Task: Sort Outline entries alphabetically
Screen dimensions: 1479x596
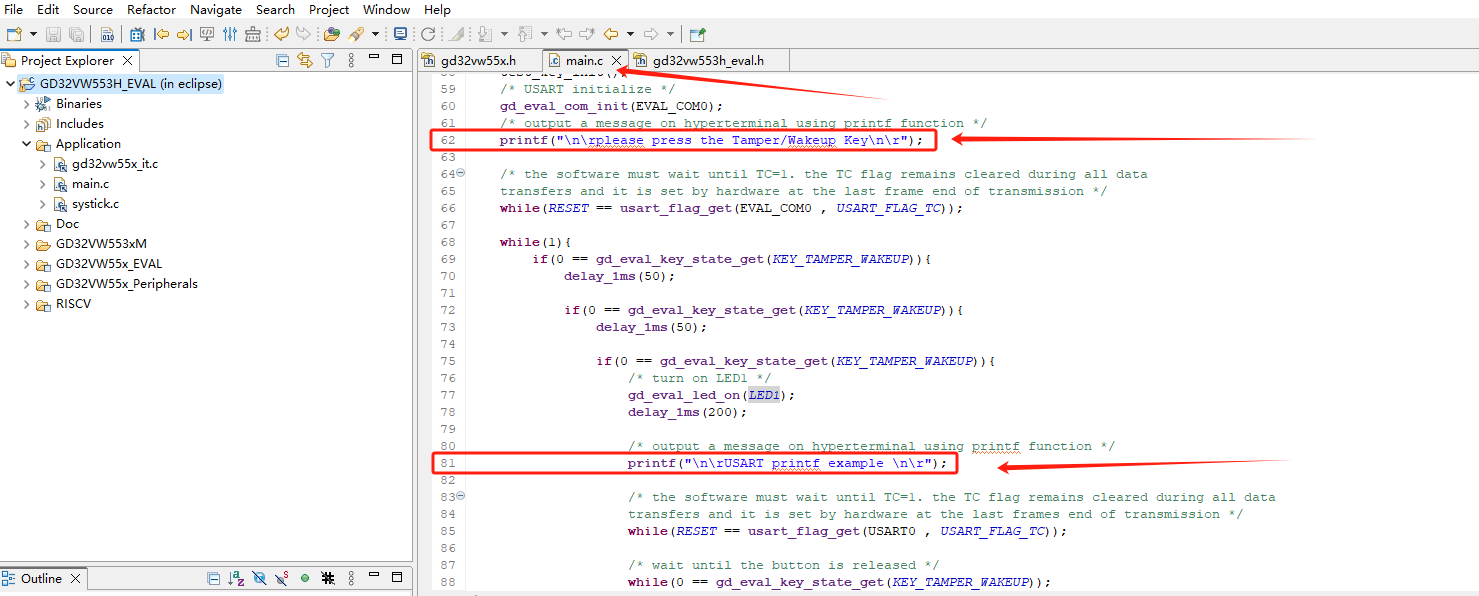Action: [237, 578]
